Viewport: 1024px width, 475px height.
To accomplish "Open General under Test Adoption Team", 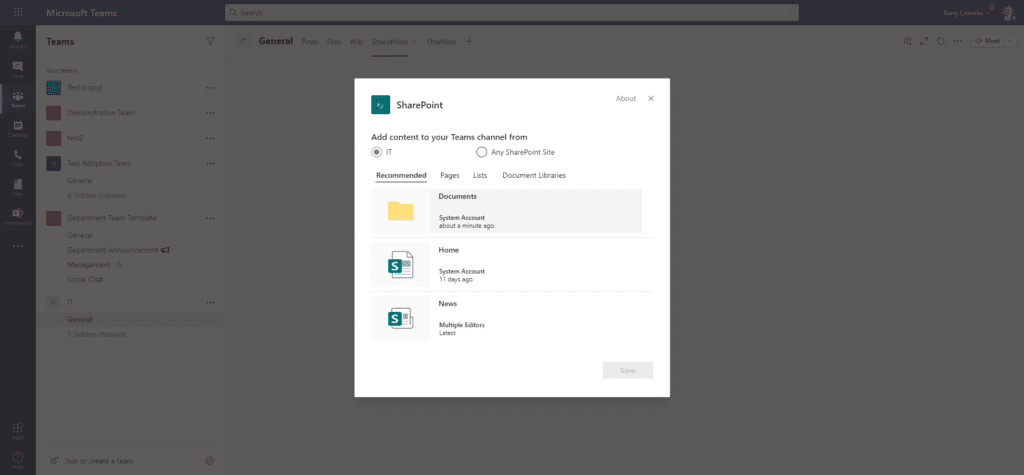I will click(80, 181).
